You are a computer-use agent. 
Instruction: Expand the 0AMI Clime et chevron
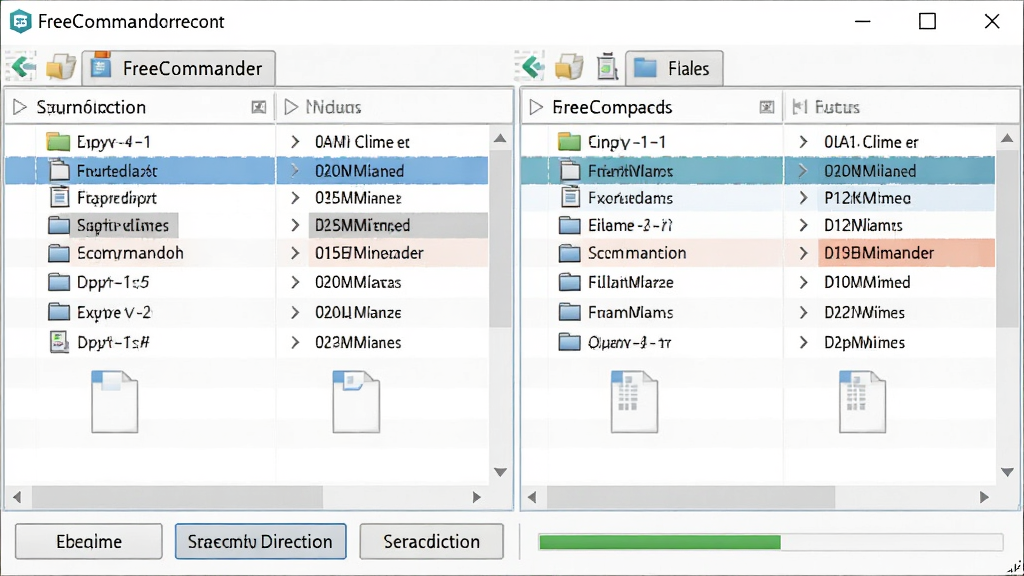[x=295, y=142]
